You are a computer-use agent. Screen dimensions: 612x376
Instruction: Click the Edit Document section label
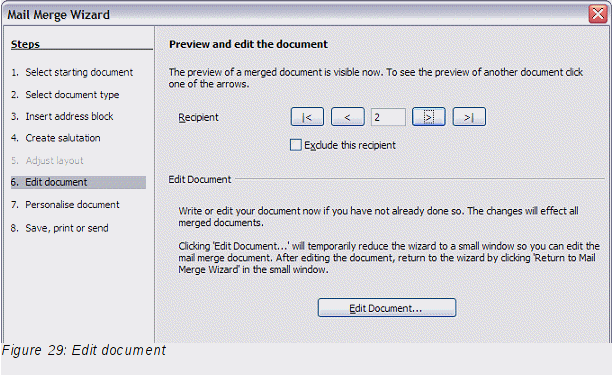coord(200,179)
